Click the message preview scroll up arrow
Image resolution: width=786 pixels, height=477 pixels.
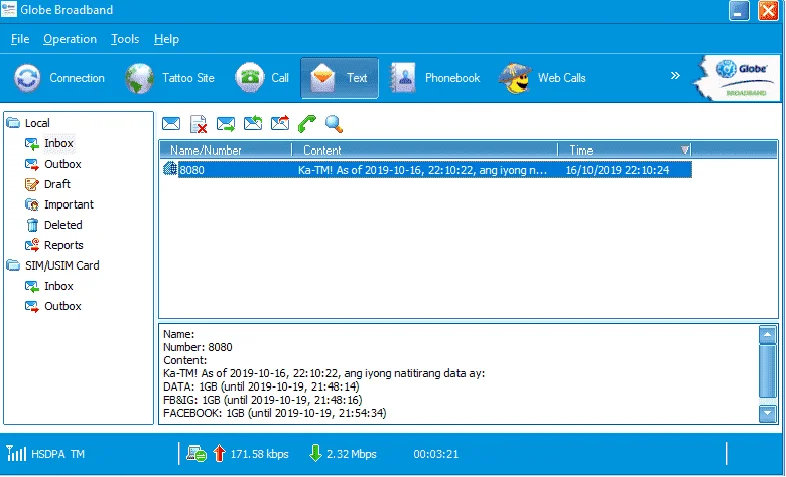tap(767, 335)
